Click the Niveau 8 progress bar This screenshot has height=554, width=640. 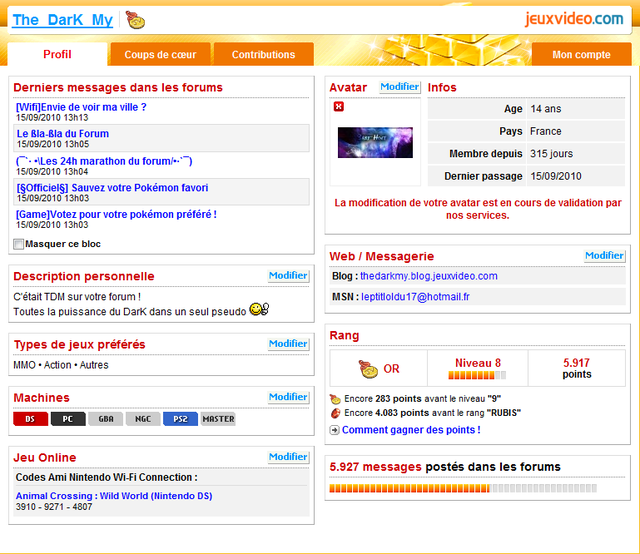tap(477, 376)
